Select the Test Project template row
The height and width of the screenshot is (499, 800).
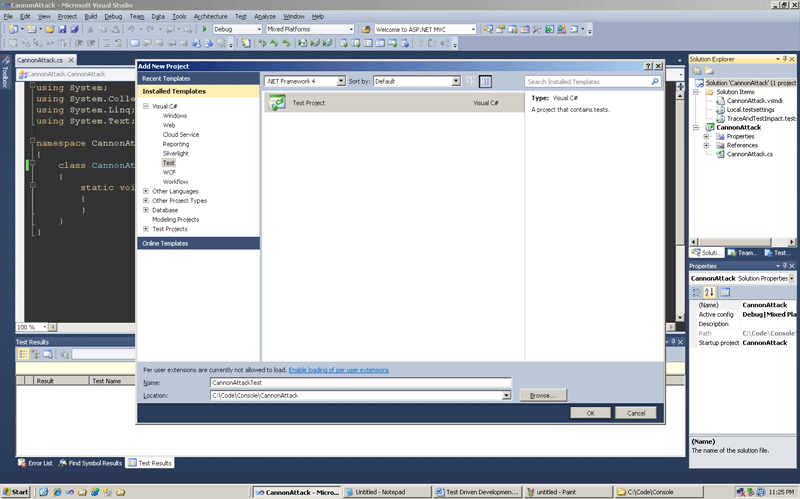pyautogui.click(x=393, y=103)
